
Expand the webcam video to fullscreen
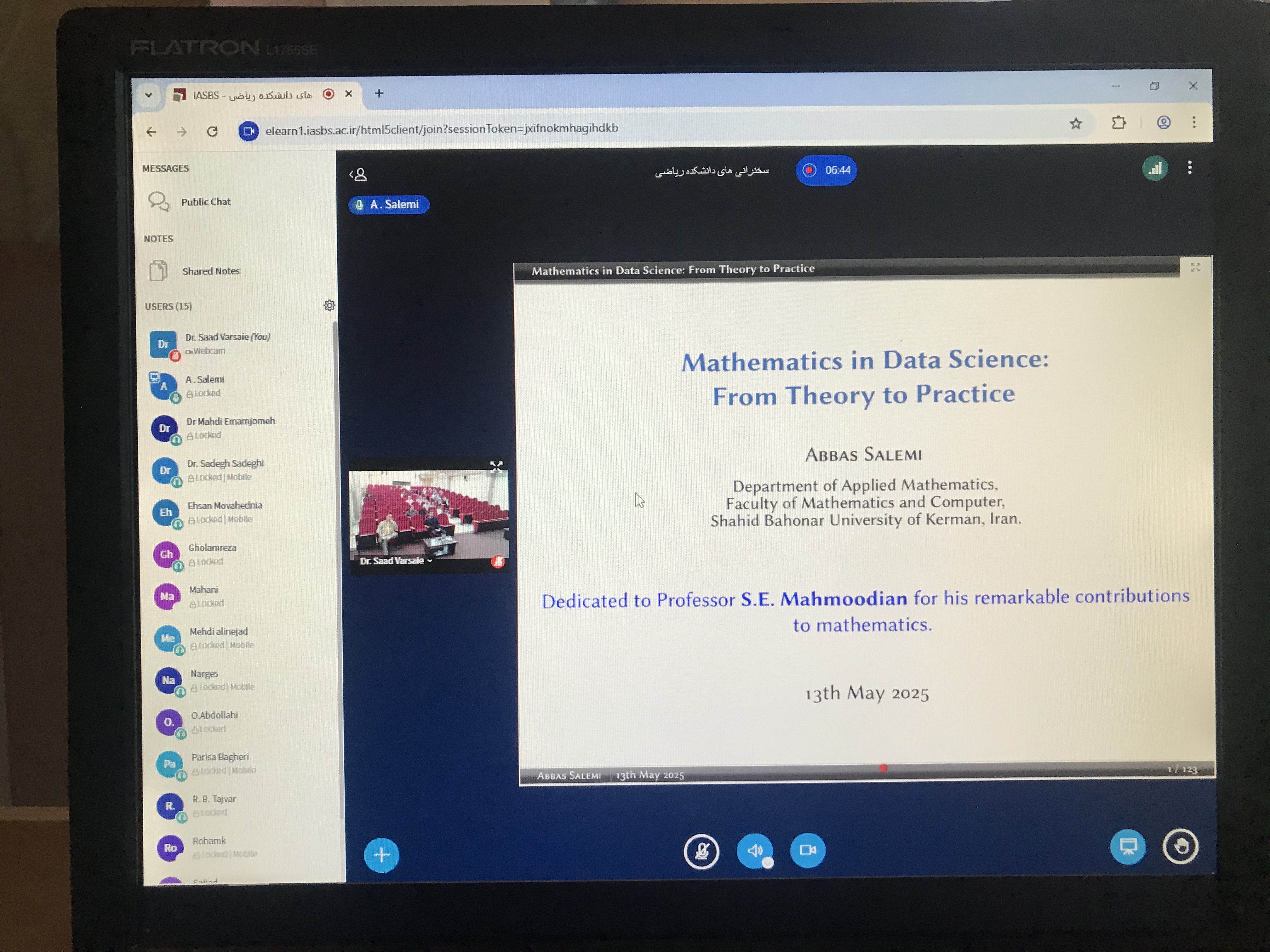pyautogui.click(x=496, y=466)
